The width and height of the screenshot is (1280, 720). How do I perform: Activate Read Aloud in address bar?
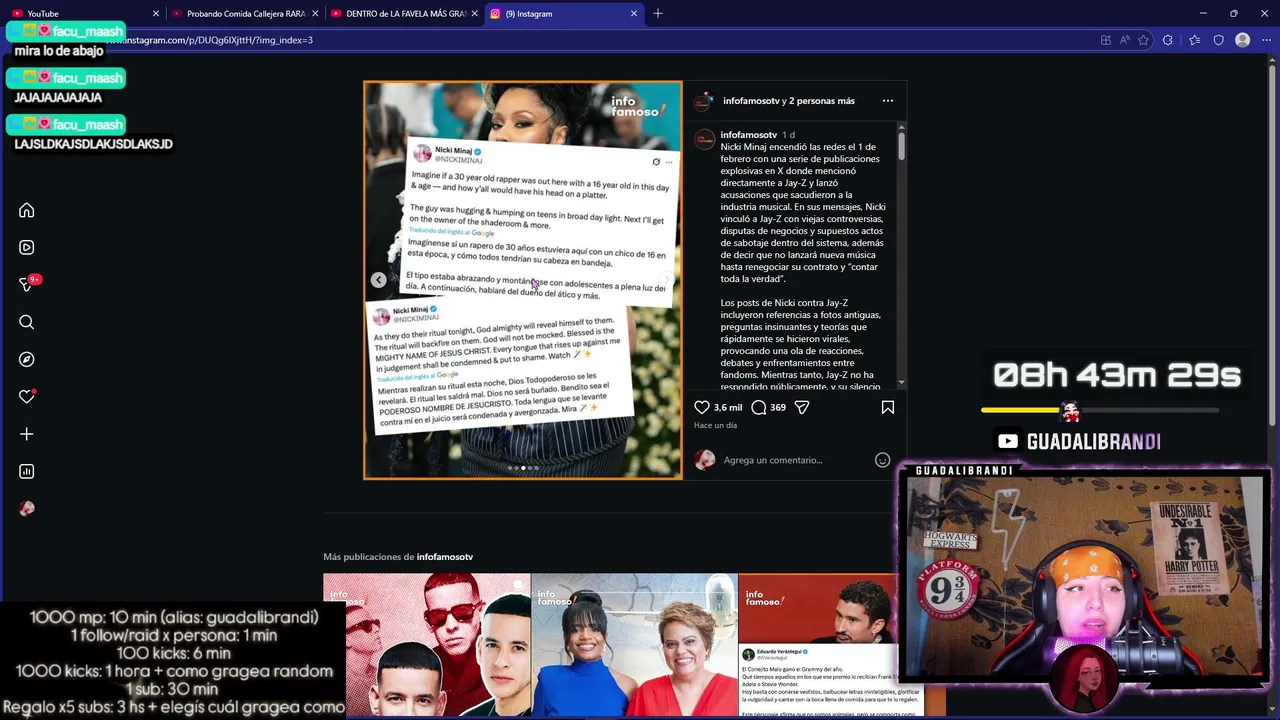click(1124, 40)
